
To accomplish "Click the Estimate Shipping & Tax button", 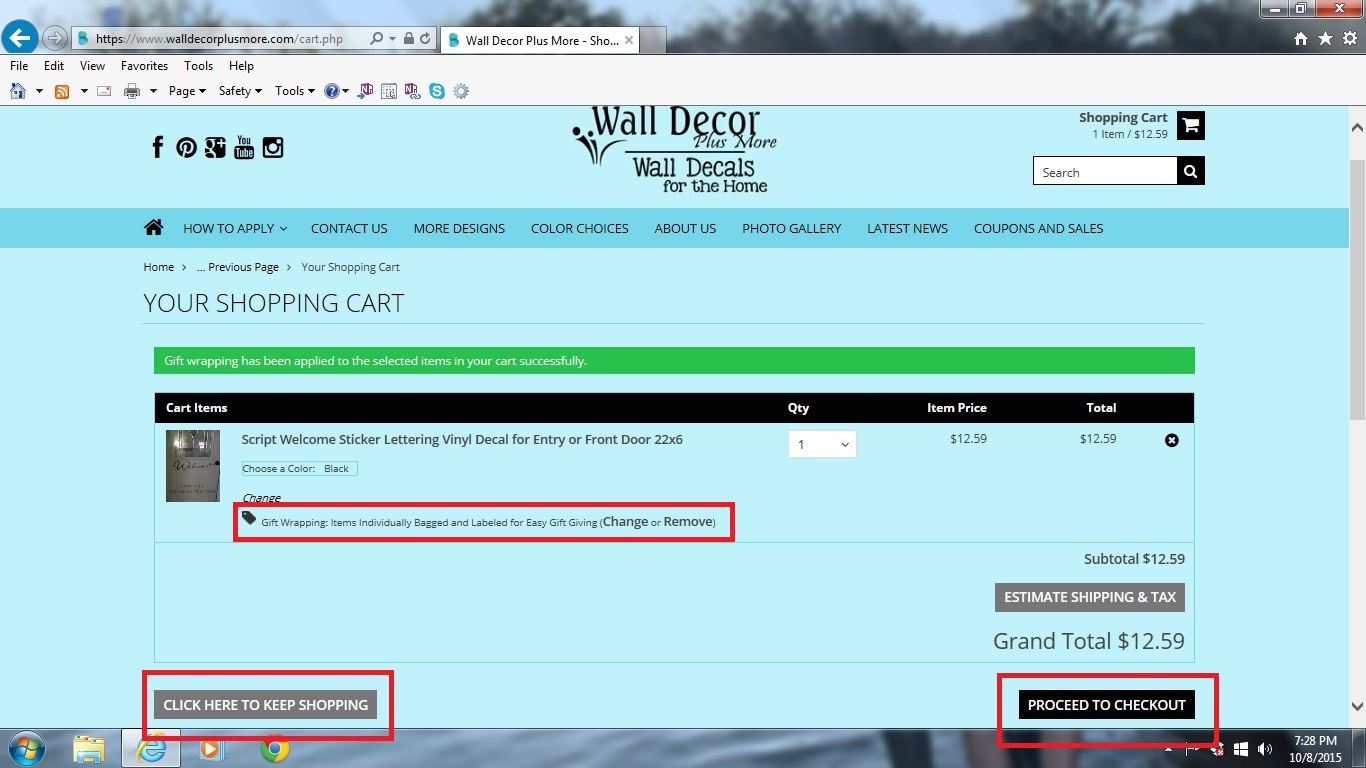I will coord(1089,597).
